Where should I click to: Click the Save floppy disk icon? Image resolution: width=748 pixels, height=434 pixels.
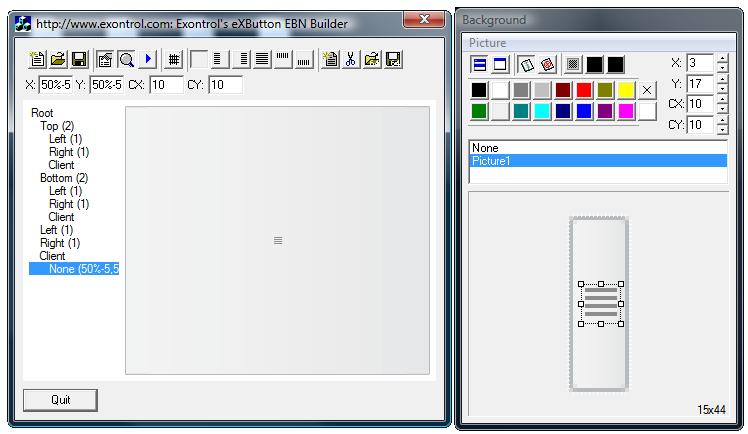[x=78, y=60]
